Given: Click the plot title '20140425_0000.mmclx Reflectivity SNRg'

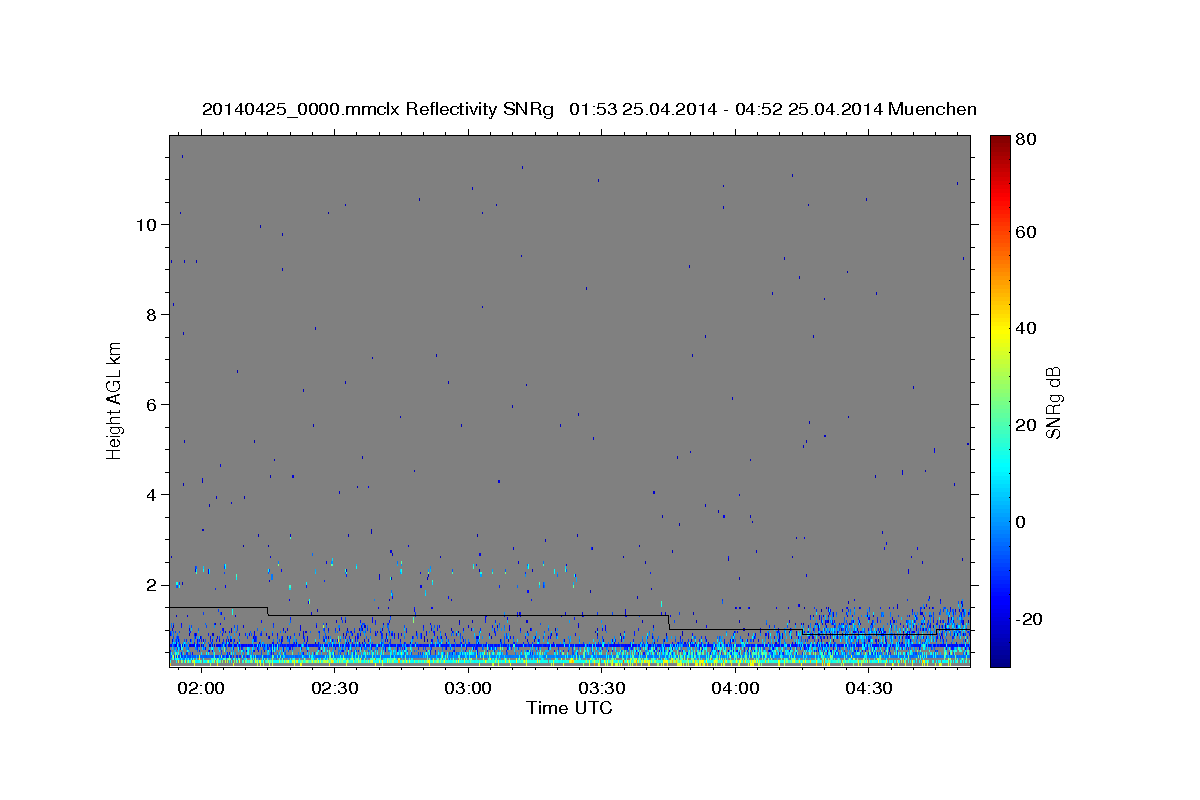Looking at the screenshot, I should (x=378, y=109).
